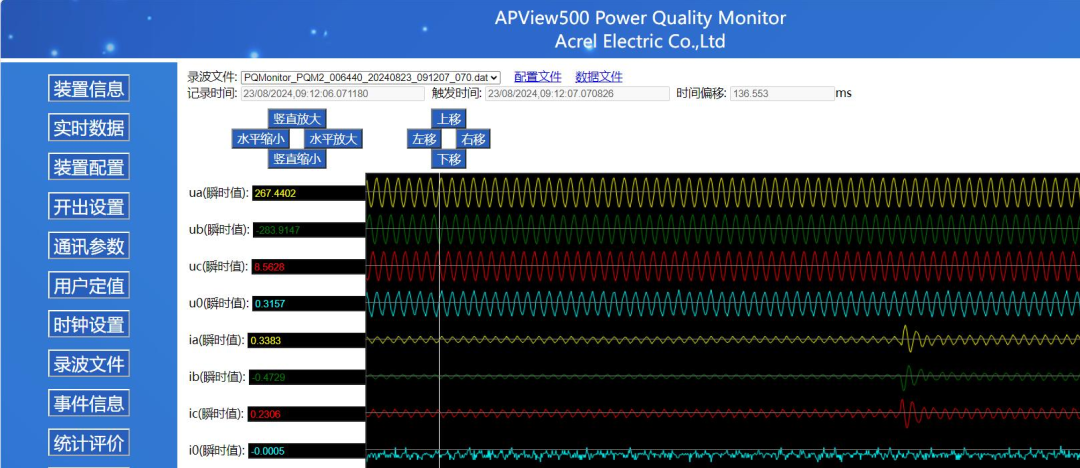Select 开出设置 in the left menu
Viewport: 1080px width, 468px height.
[x=89, y=207]
